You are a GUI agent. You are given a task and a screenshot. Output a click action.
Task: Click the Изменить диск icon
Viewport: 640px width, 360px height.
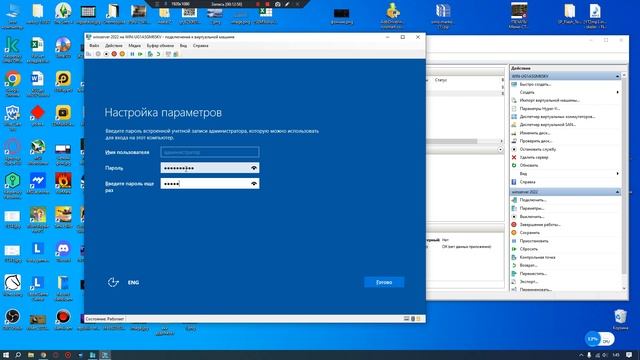point(514,133)
